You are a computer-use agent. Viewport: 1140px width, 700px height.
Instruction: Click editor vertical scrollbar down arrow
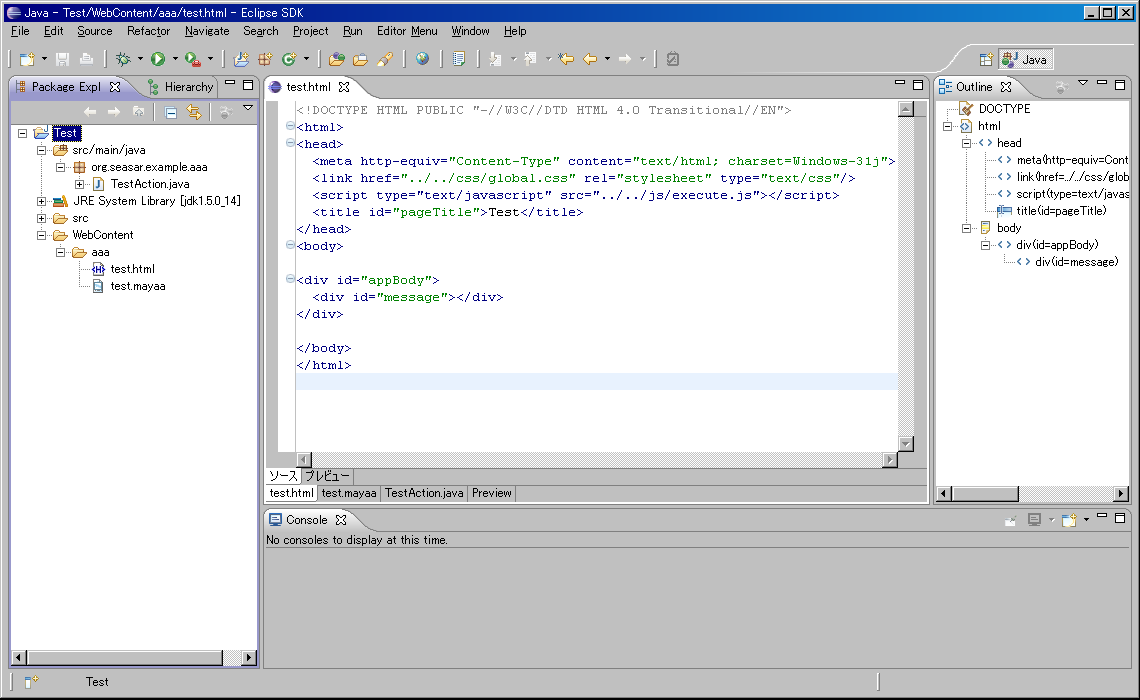coord(906,443)
